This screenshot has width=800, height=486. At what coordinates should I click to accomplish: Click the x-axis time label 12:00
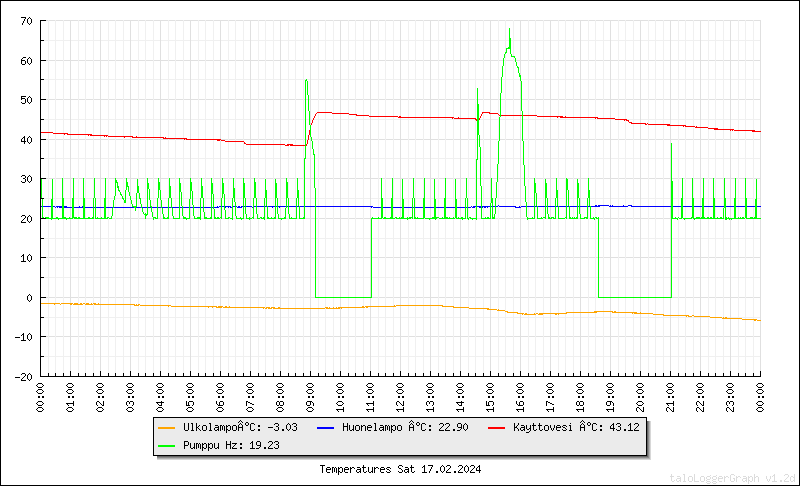(401, 398)
